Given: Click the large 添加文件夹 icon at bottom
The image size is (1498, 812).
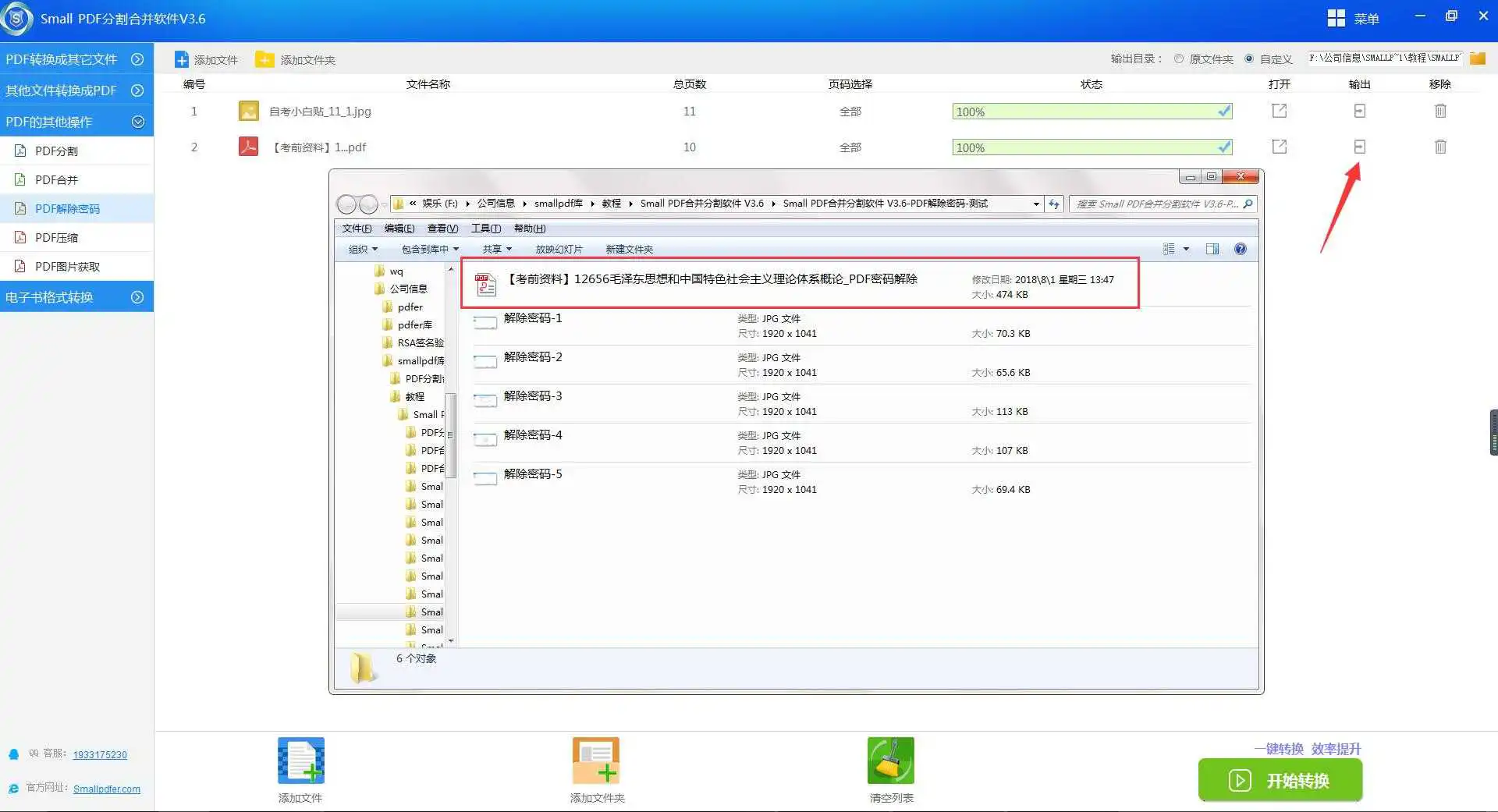Looking at the screenshot, I should point(596,761).
